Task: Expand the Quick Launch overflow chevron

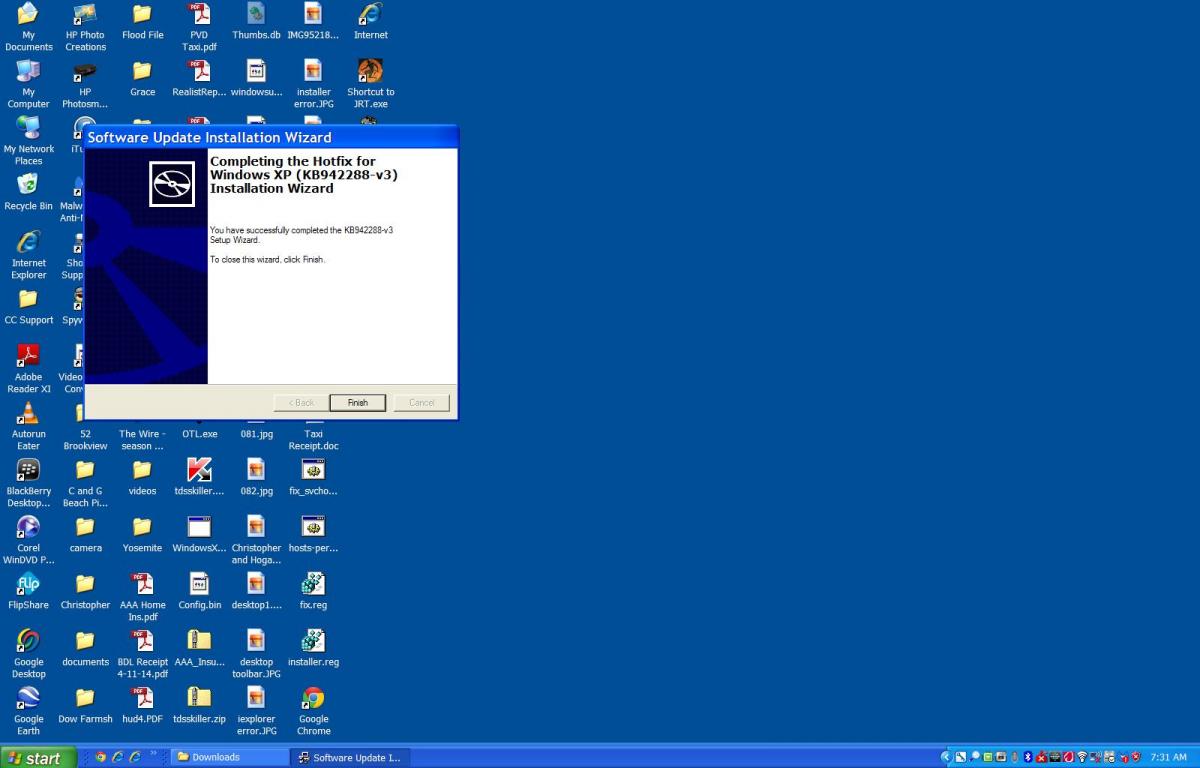Action: pos(153,755)
